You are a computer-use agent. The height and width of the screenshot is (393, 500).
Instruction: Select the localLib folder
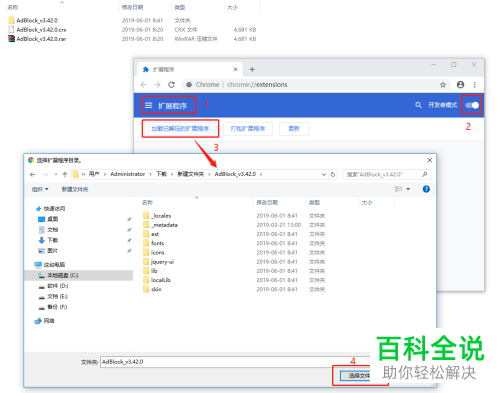click(157, 280)
